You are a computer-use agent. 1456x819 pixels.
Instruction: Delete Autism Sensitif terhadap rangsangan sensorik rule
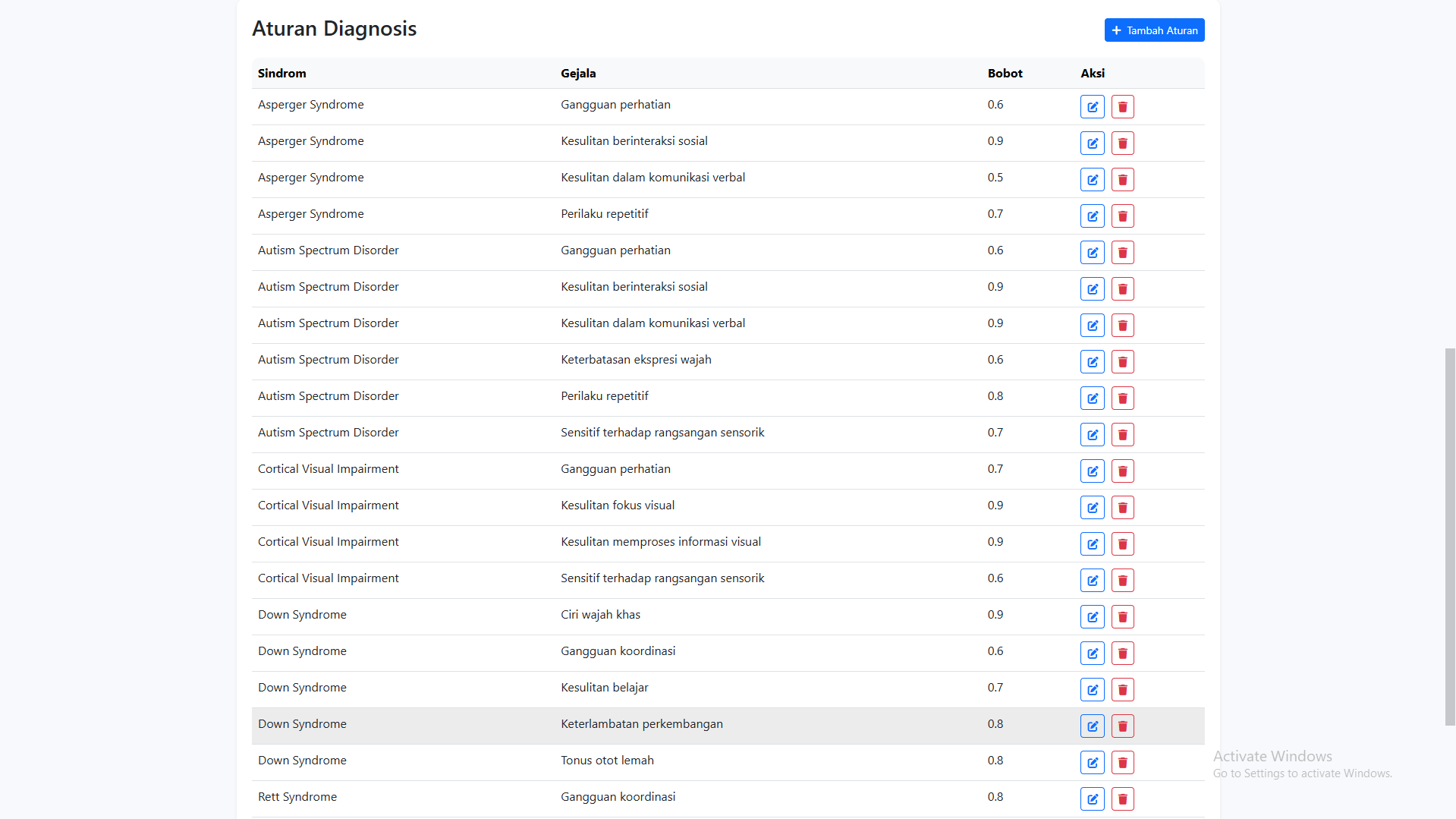pos(1123,435)
